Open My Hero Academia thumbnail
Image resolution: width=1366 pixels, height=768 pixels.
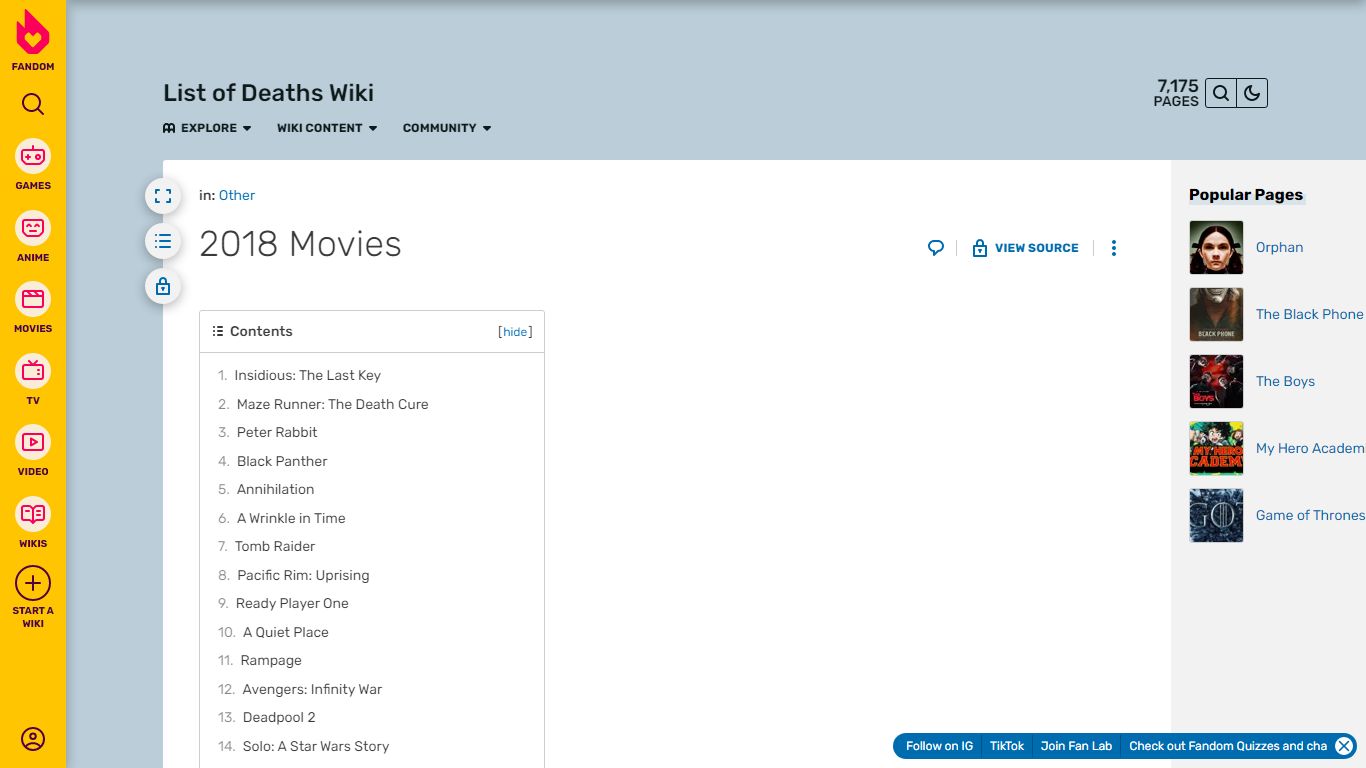point(1216,448)
